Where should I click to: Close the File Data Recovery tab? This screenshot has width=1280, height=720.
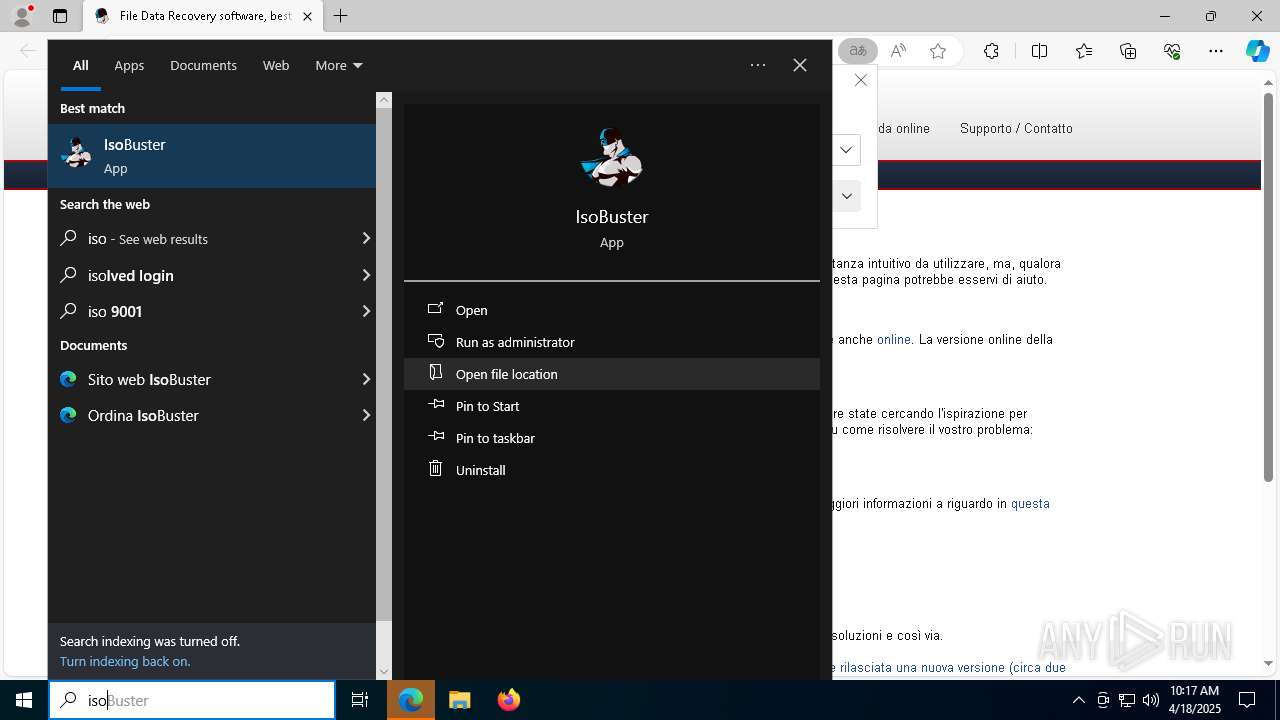coord(307,16)
